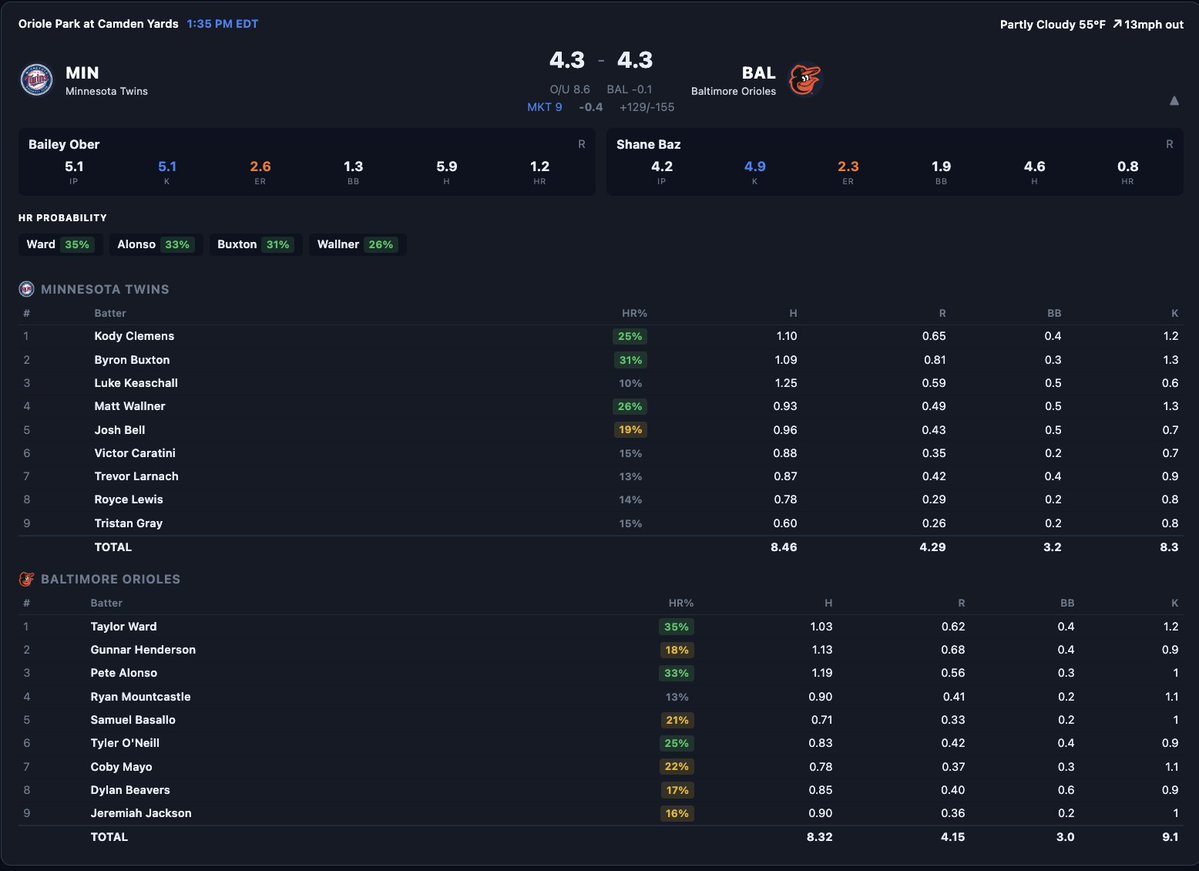
Task: Click the MKT 9 market total link
Action: (544, 107)
